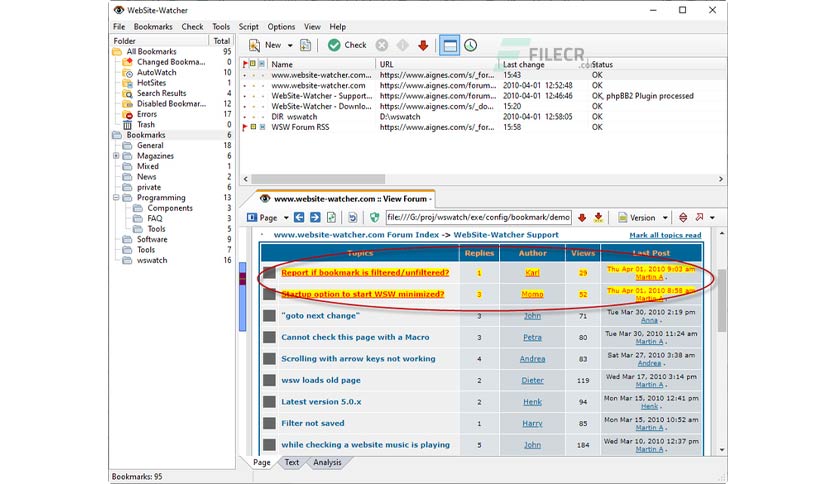Collapse the Programming folder
This screenshot has height=484, width=836.
[116, 197]
